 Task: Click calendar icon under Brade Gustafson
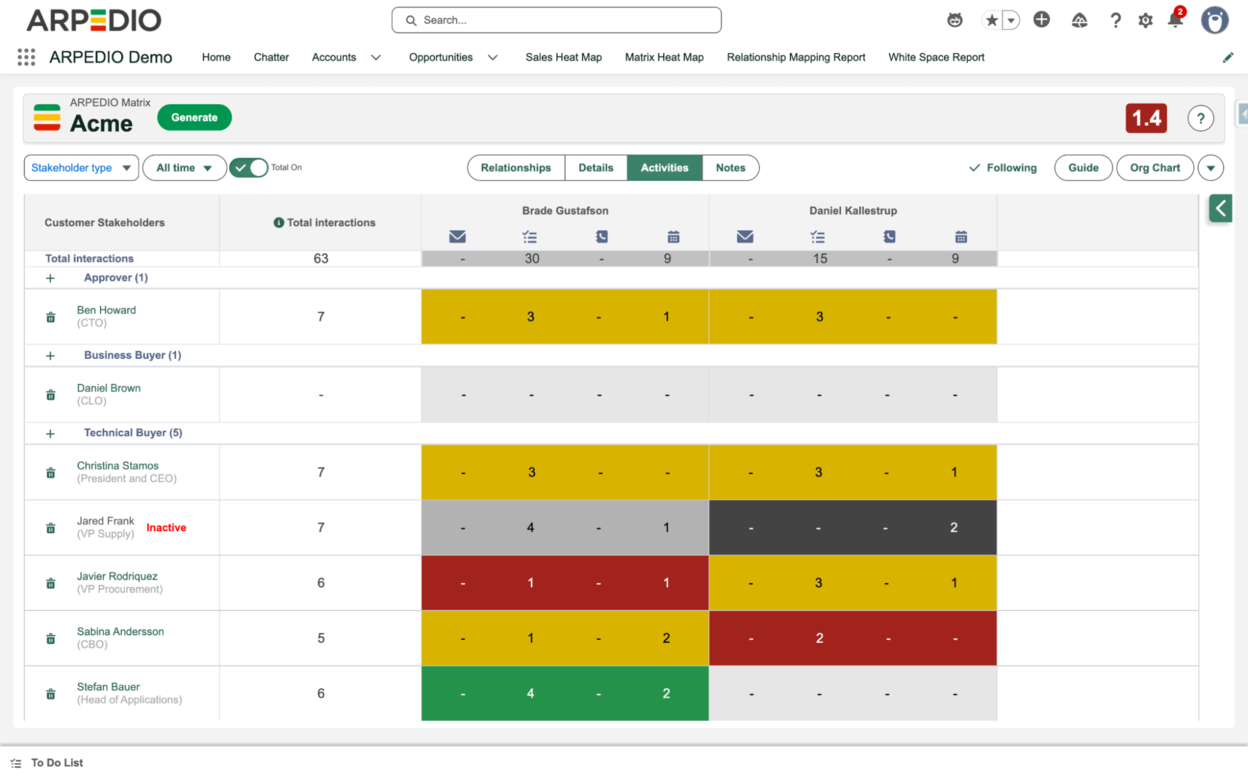pos(673,237)
